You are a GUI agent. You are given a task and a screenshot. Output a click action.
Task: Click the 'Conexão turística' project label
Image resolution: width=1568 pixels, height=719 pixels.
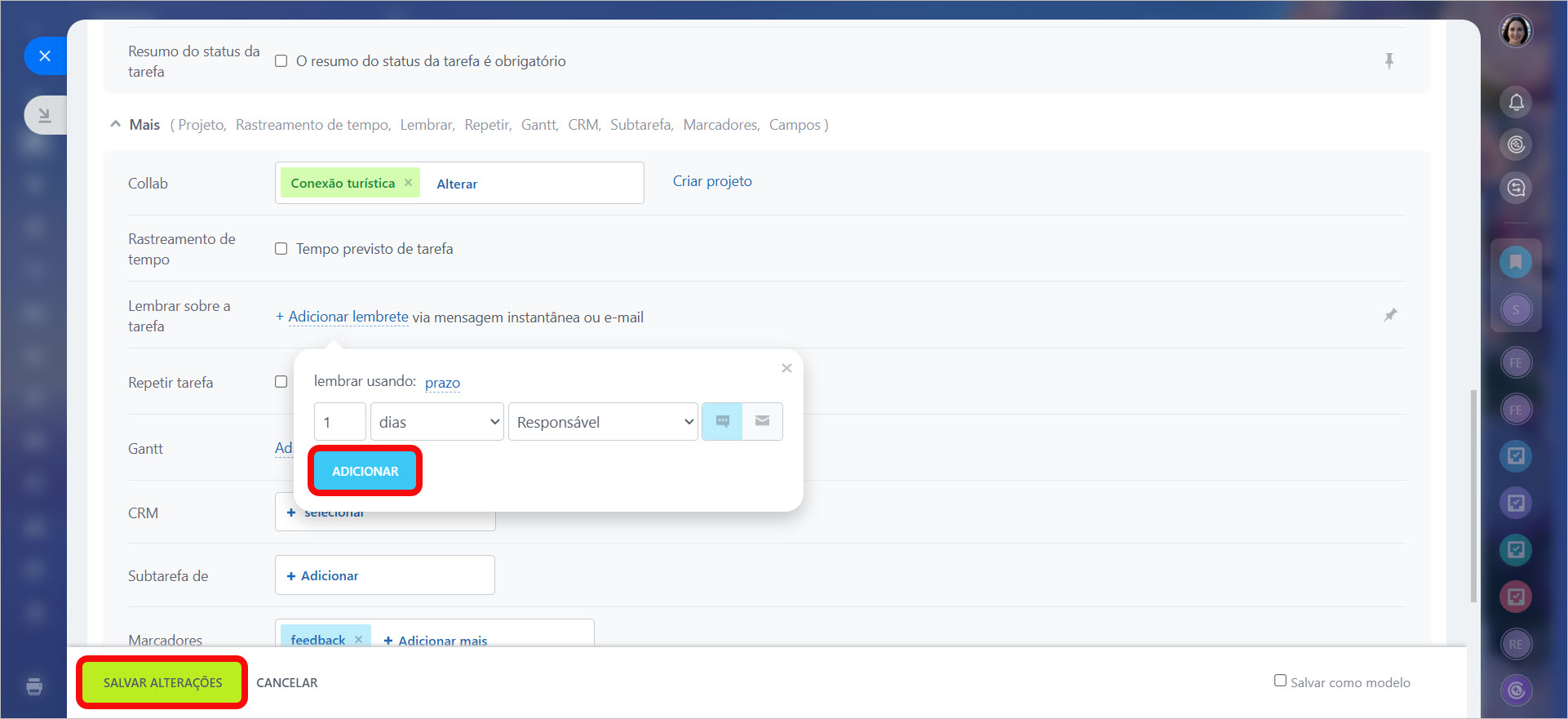343,183
